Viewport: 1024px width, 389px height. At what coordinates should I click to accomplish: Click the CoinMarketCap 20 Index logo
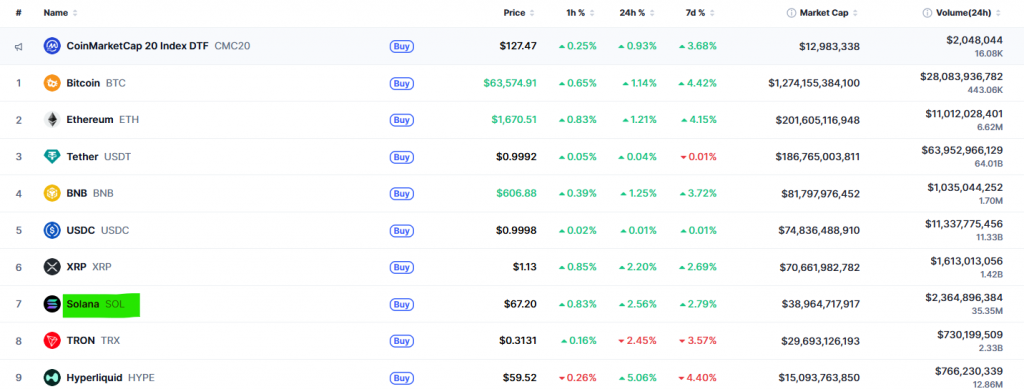52,46
